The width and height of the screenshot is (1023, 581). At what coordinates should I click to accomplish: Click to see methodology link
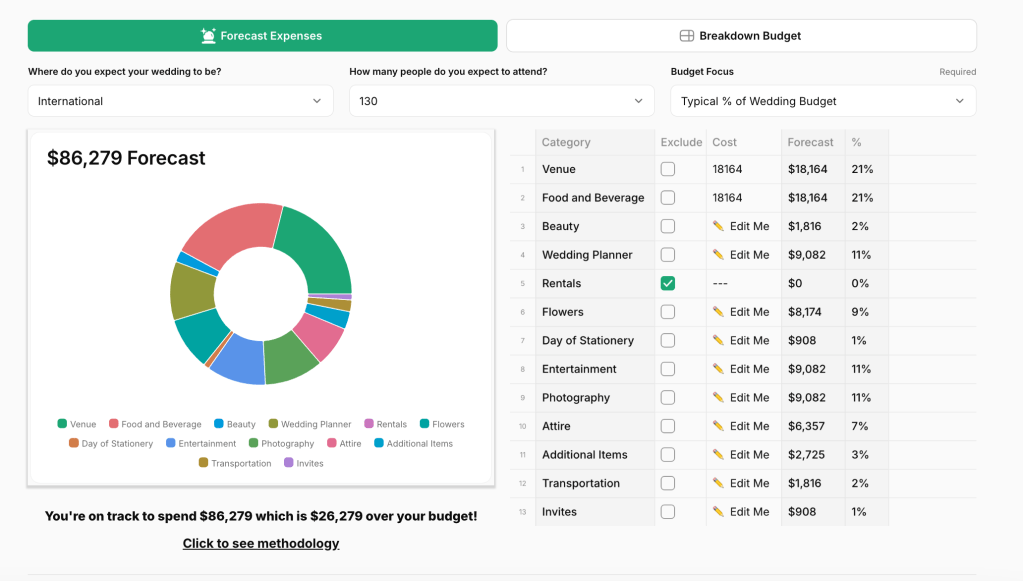pos(261,544)
